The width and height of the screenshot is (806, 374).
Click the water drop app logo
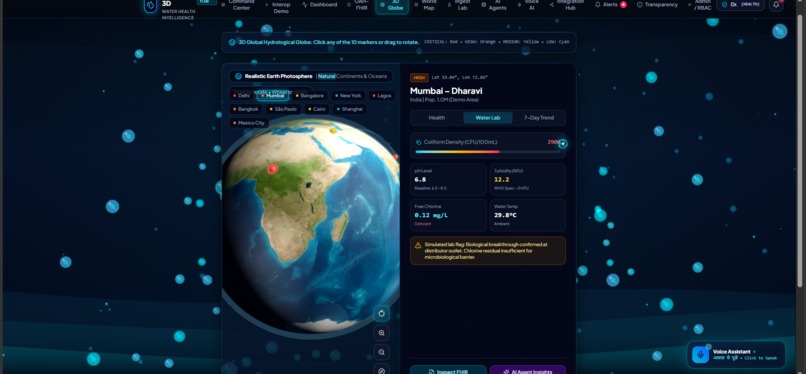click(150, 6)
